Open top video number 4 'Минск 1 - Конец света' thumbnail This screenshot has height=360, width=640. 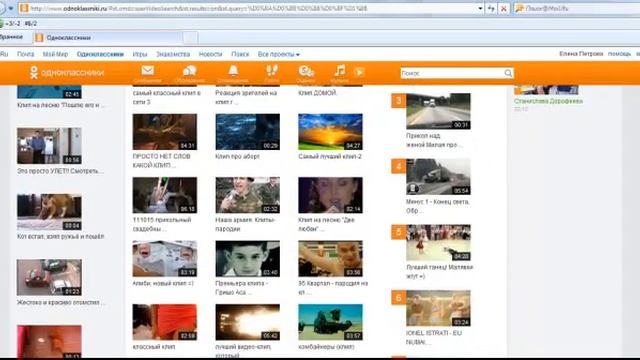(x=438, y=177)
